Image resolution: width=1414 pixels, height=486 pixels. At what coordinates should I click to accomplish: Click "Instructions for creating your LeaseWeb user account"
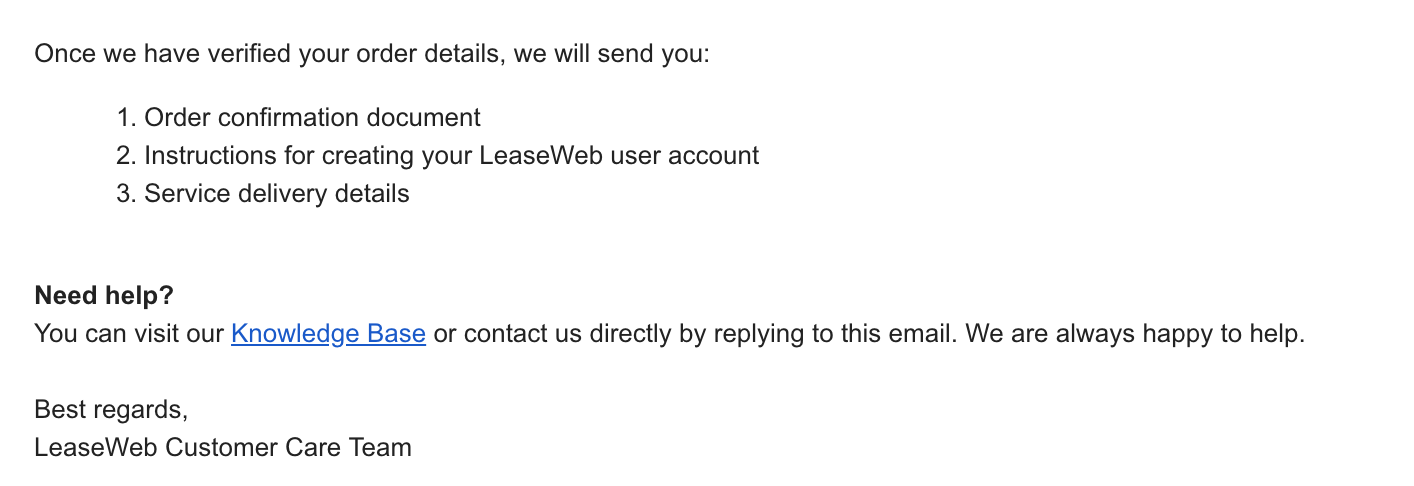451,156
